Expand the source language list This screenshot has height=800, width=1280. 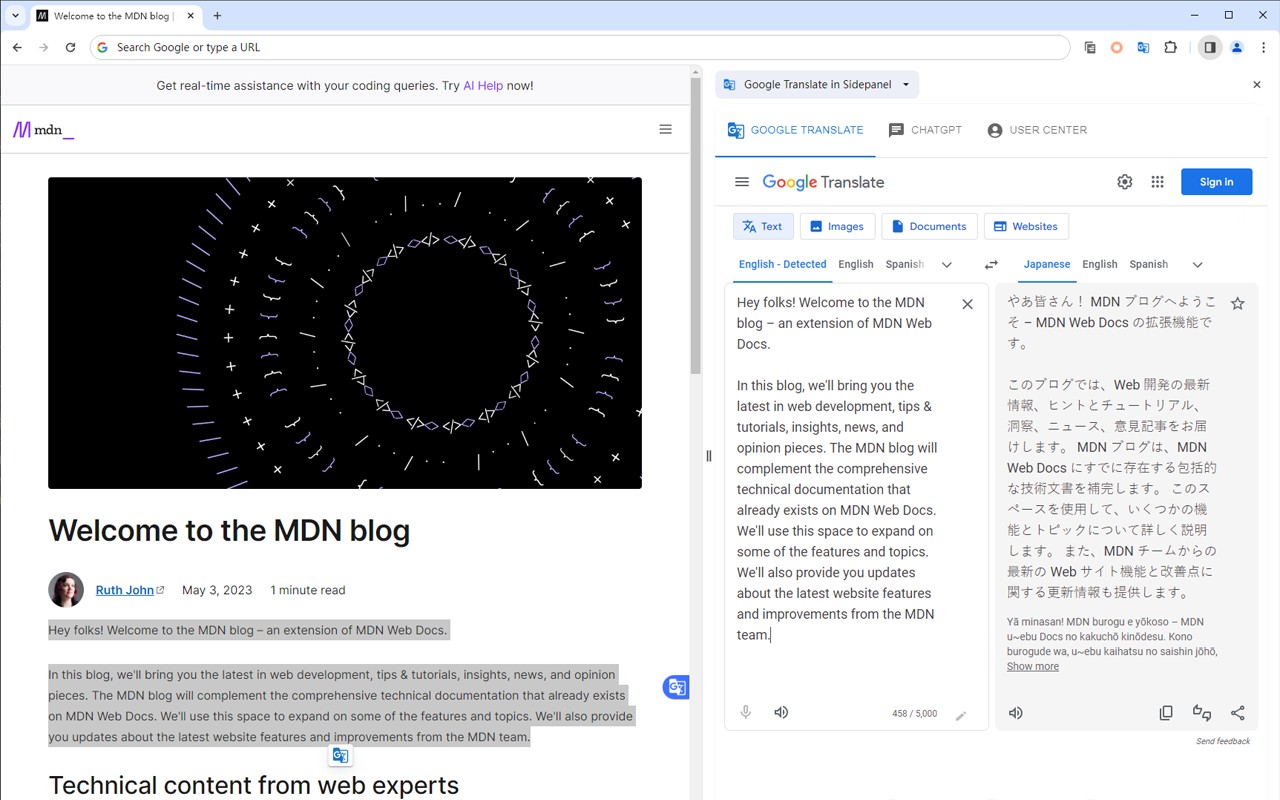pyautogui.click(x=947, y=265)
